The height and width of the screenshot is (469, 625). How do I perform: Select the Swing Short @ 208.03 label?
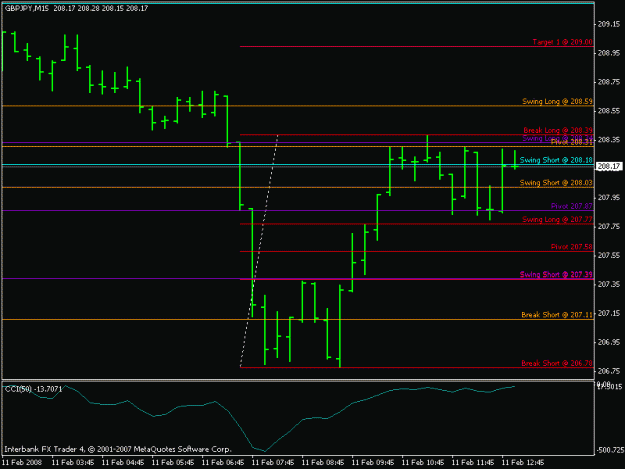click(556, 182)
